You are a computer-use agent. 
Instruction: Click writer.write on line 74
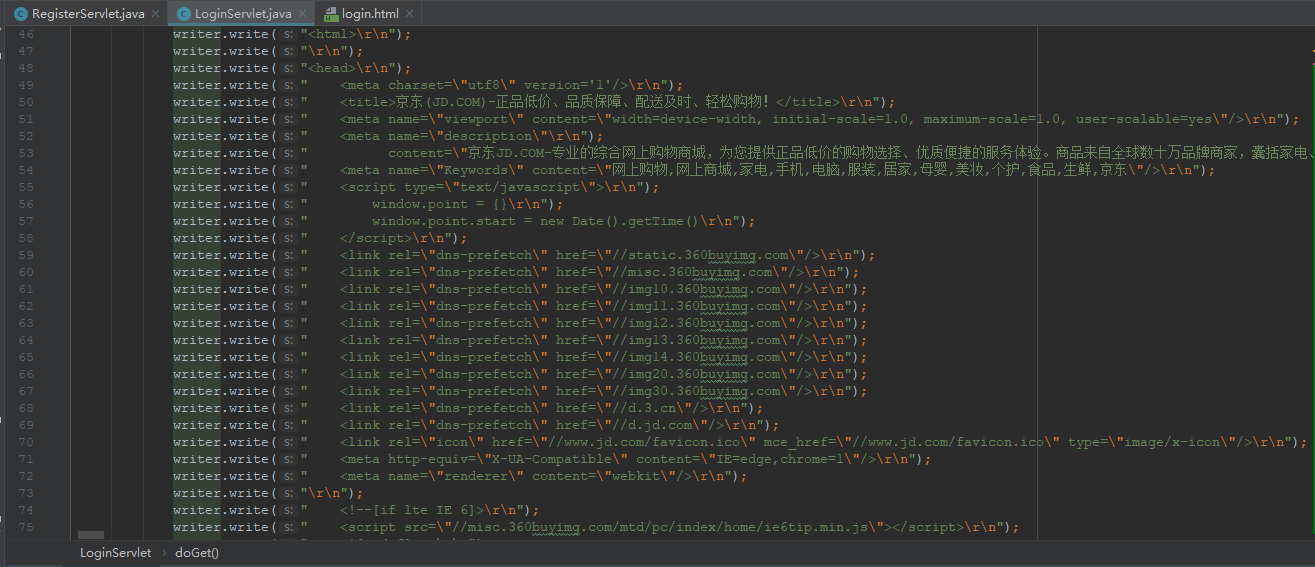coord(220,510)
